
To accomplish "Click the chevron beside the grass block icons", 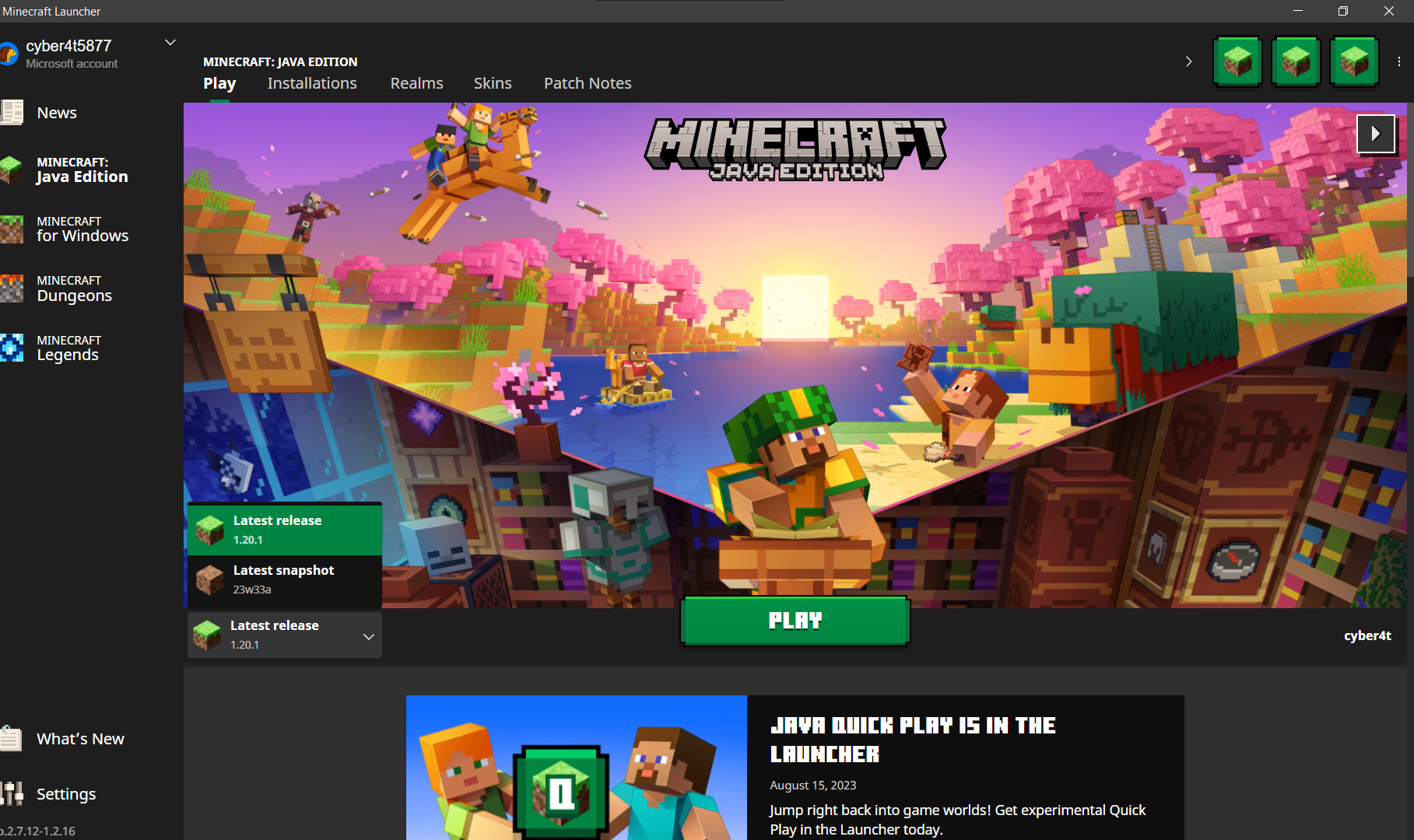I will tap(1188, 61).
